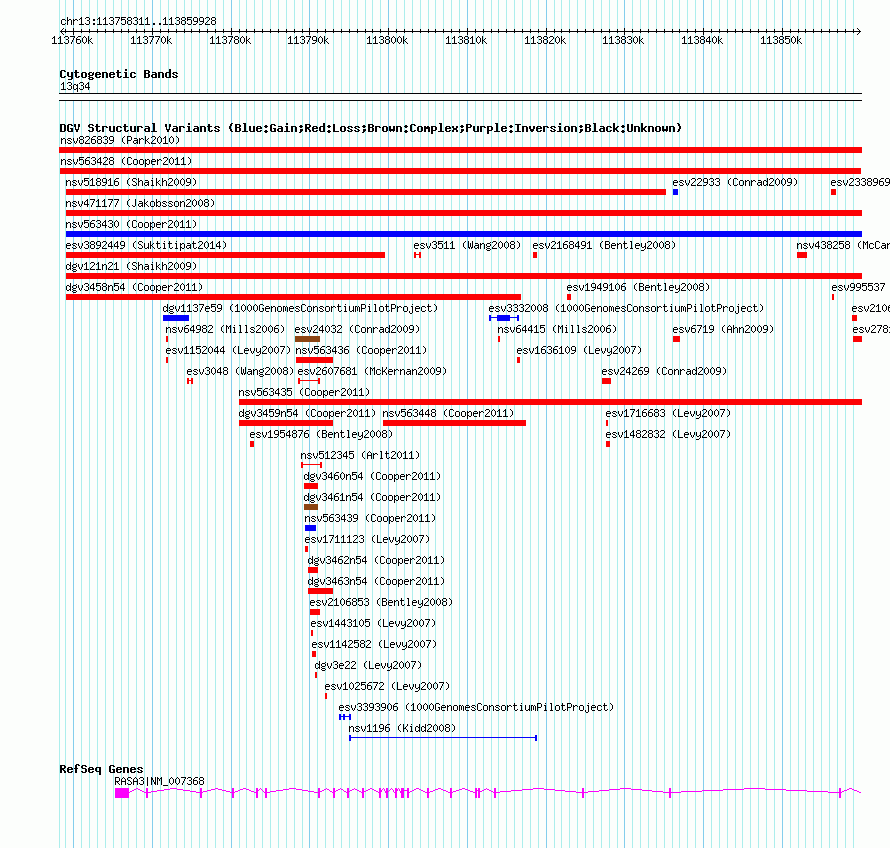
Task: Click the blue nsv1196 interval line
Action: (443, 738)
